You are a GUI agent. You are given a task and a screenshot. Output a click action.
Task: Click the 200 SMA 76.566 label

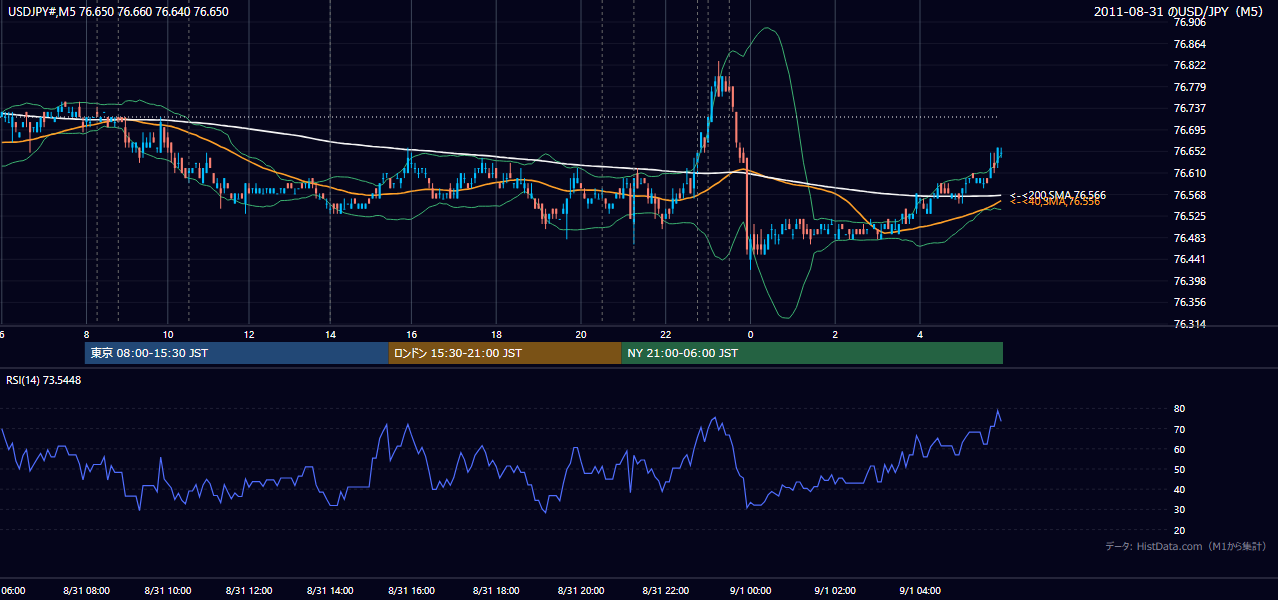click(x=1058, y=195)
